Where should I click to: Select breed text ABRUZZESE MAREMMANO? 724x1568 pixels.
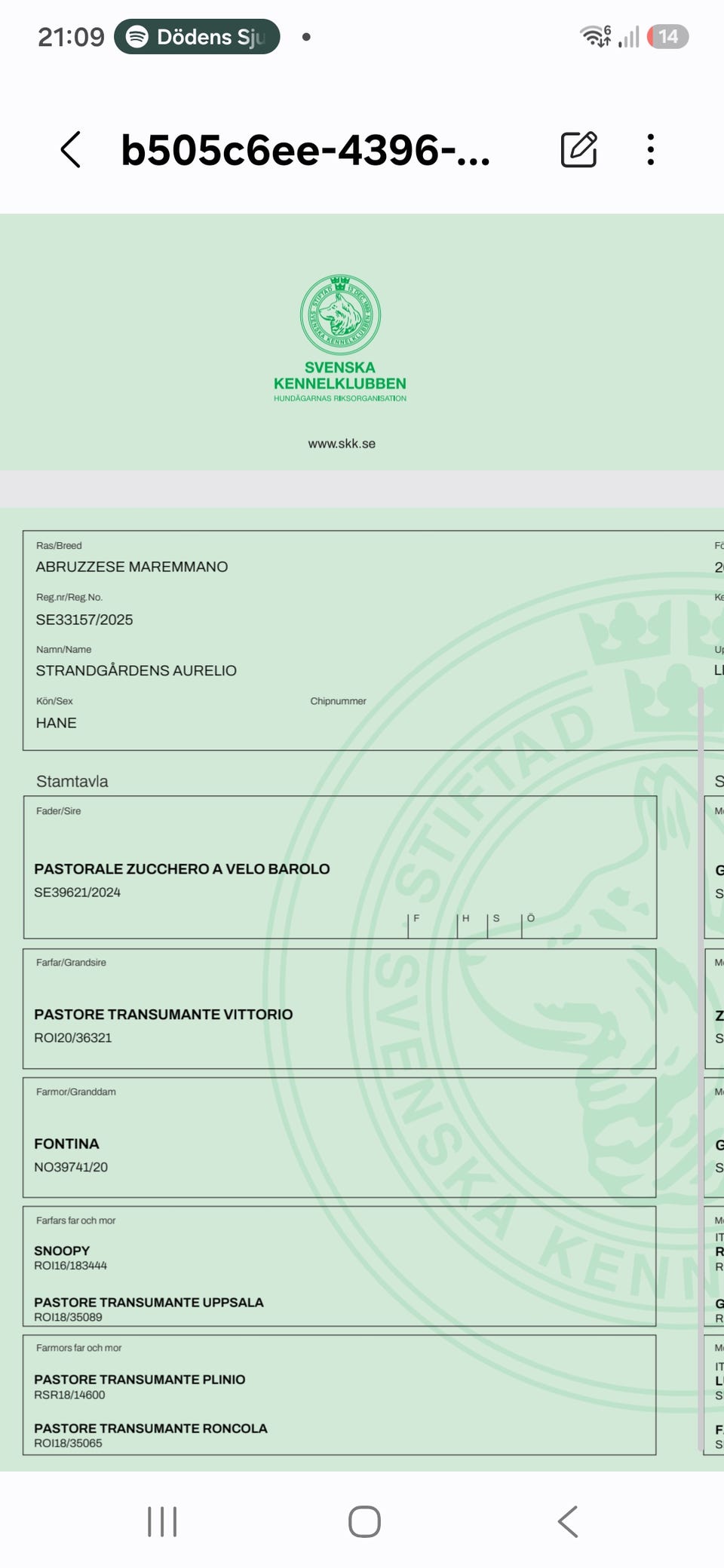click(x=132, y=567)
